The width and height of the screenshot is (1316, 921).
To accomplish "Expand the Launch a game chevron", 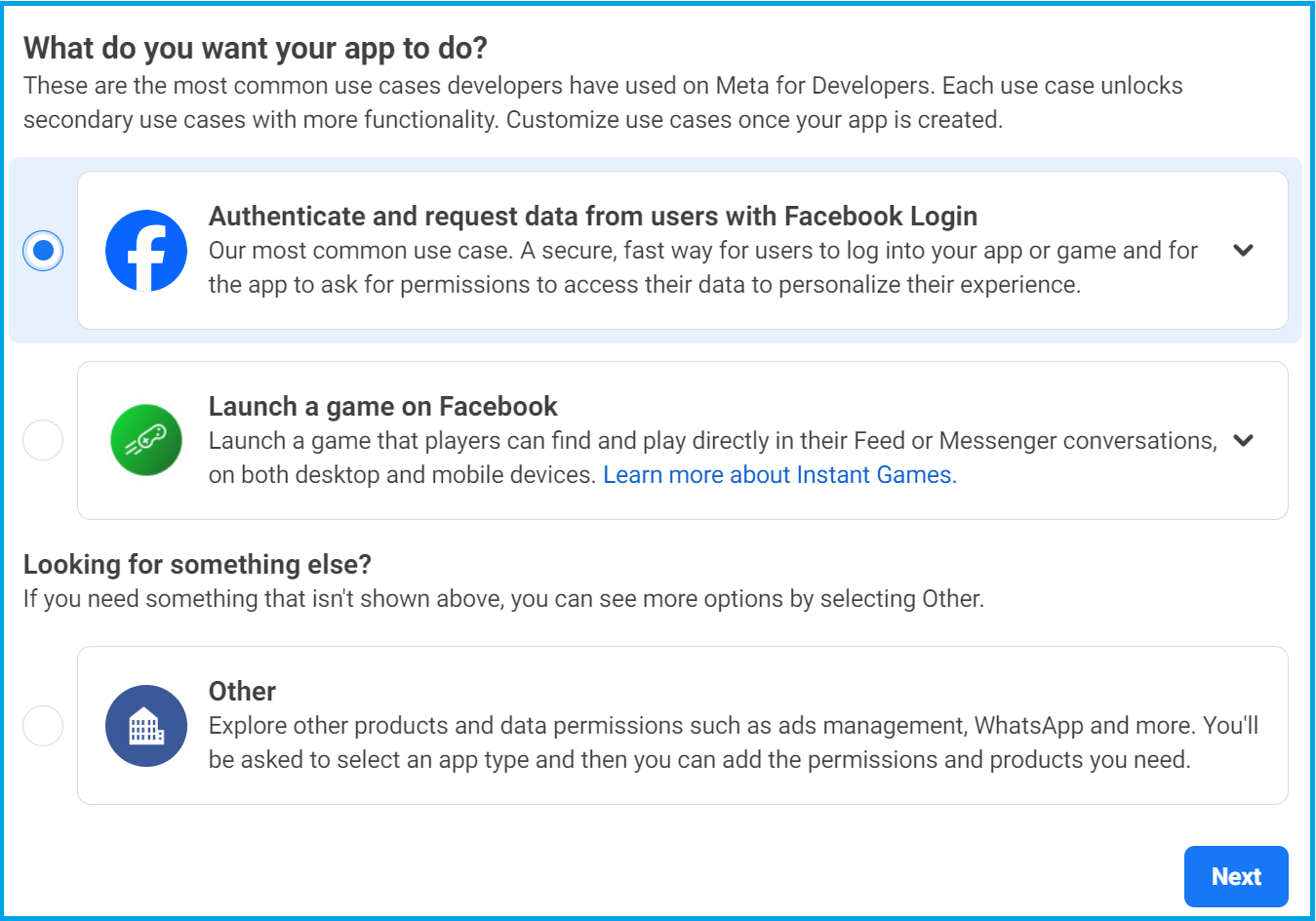I will pos(1243,440).
